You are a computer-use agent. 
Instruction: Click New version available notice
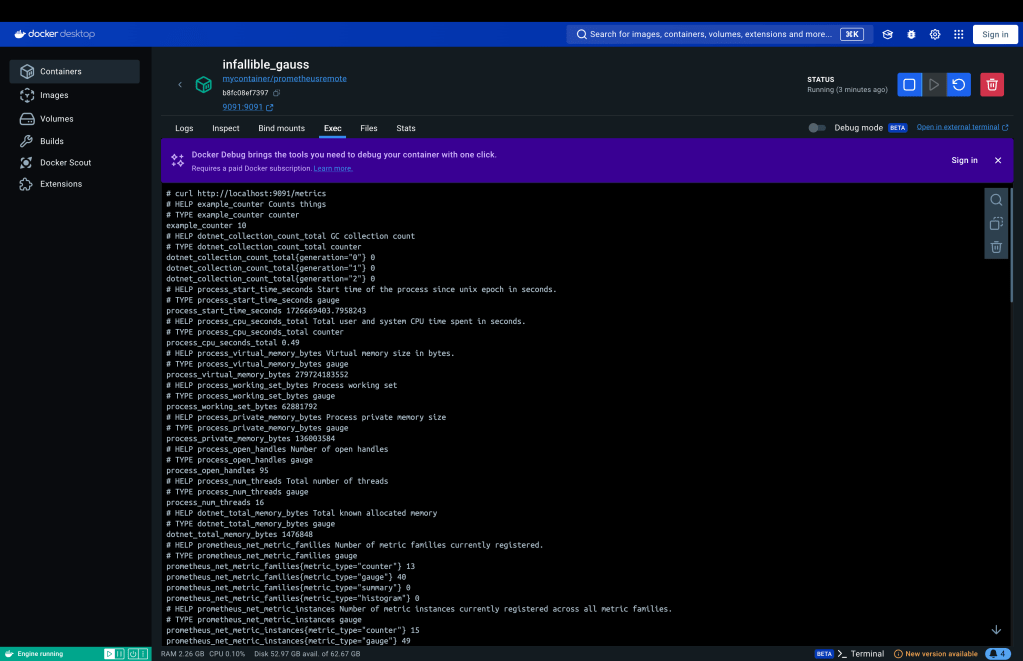click(x=935, y=654)
